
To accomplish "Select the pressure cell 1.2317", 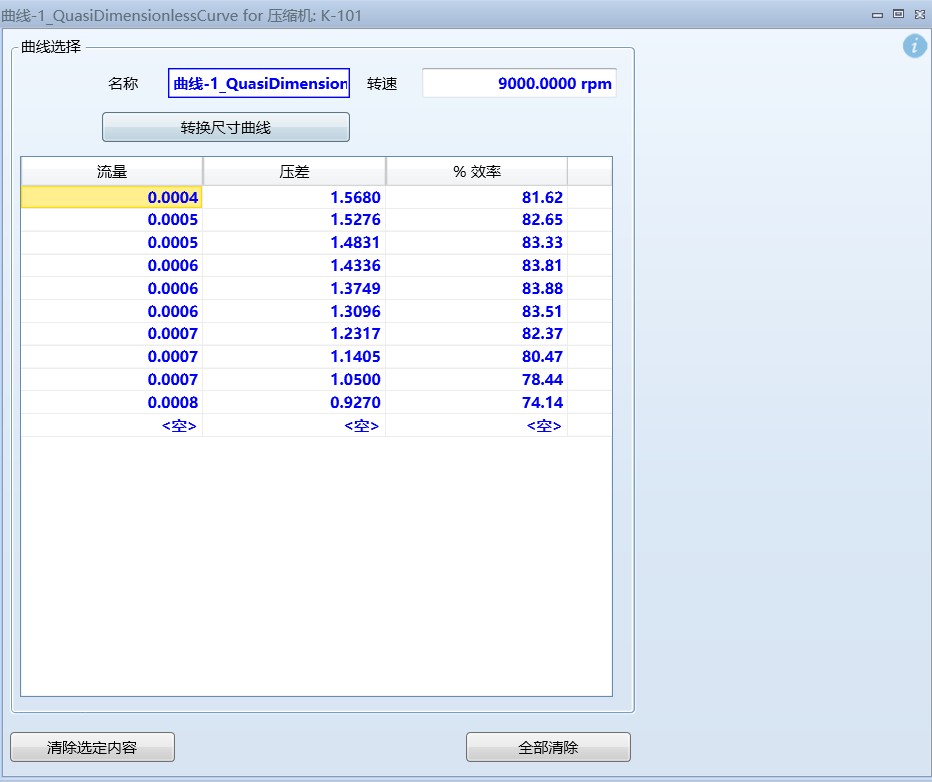I will [294, 334].
